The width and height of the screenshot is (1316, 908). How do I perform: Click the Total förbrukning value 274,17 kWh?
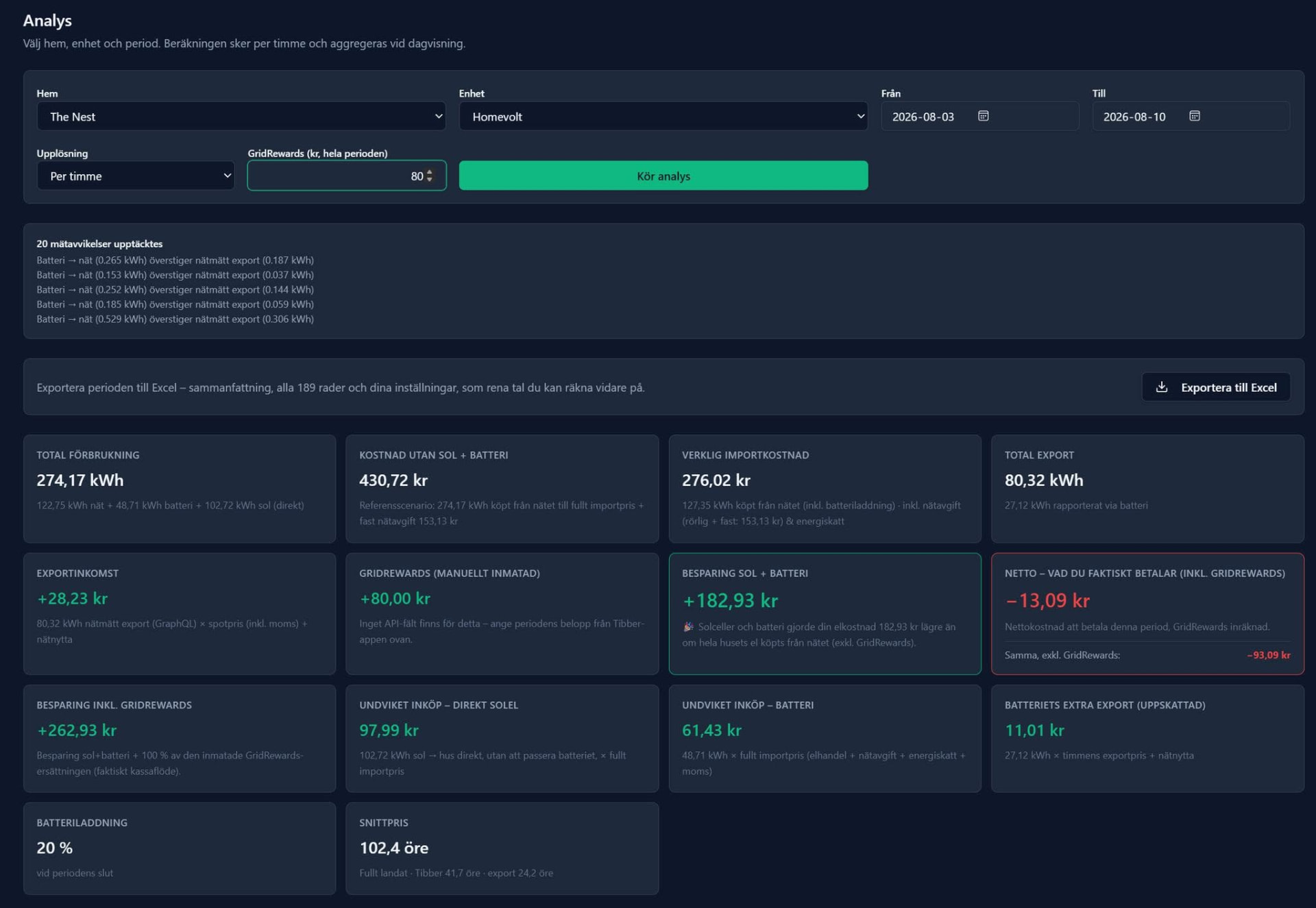pyautogui.click(x=80, y=480)
